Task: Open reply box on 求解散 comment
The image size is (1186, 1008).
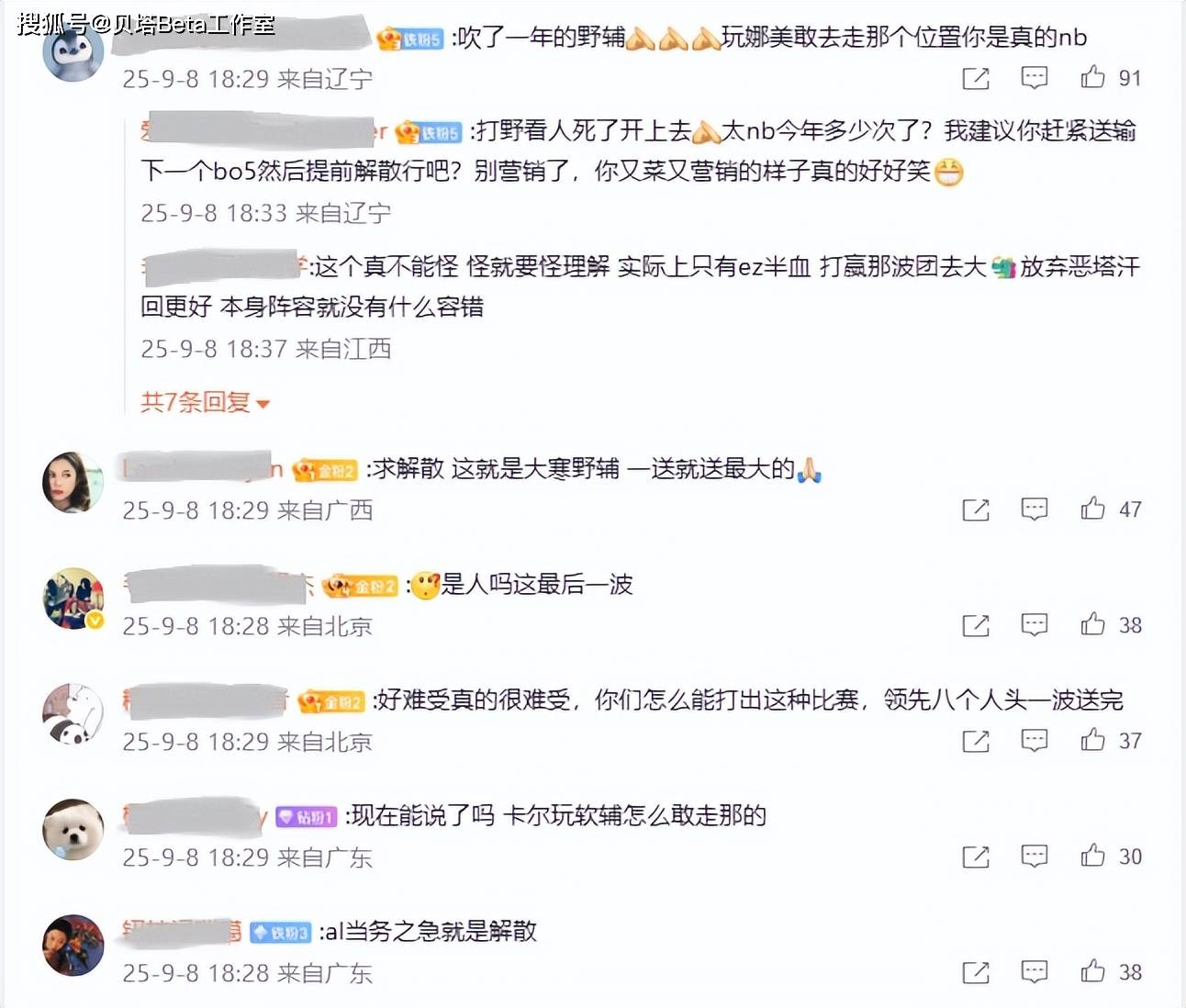Action: pos(1035,510)
